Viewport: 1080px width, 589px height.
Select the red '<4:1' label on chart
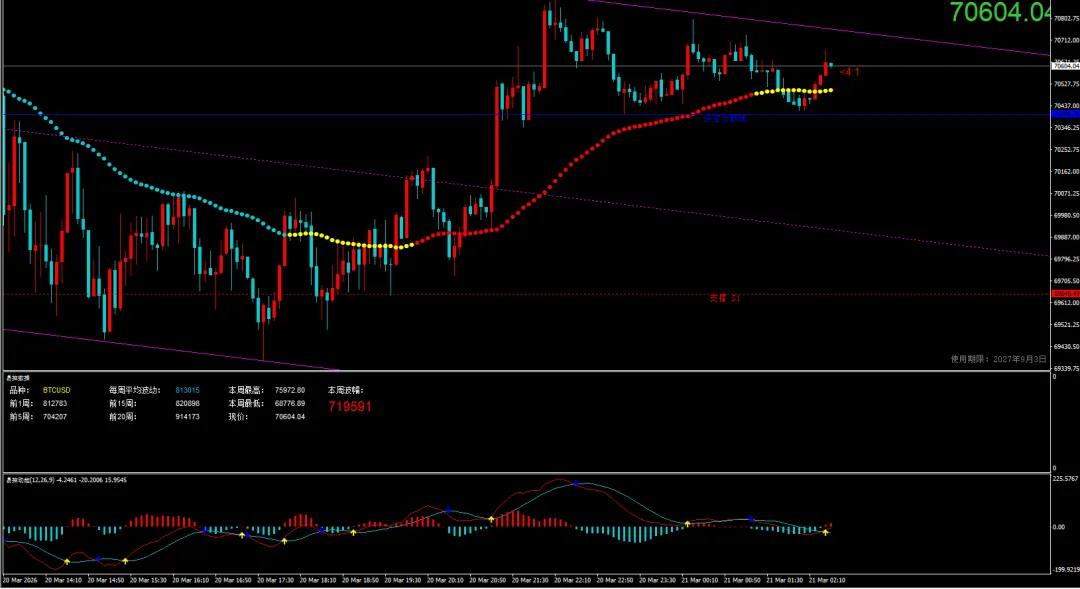click(850, 72)
